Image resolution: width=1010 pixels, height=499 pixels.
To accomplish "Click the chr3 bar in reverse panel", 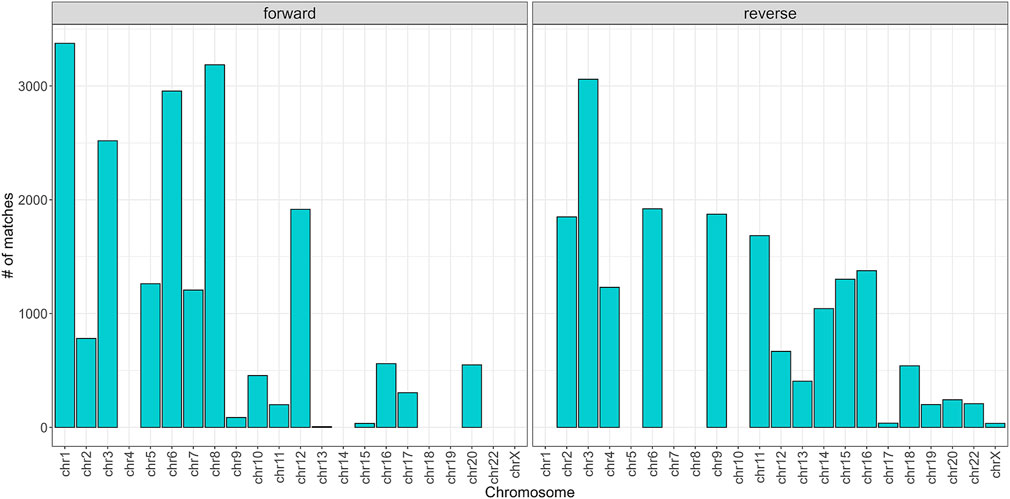I will [588, 253].
